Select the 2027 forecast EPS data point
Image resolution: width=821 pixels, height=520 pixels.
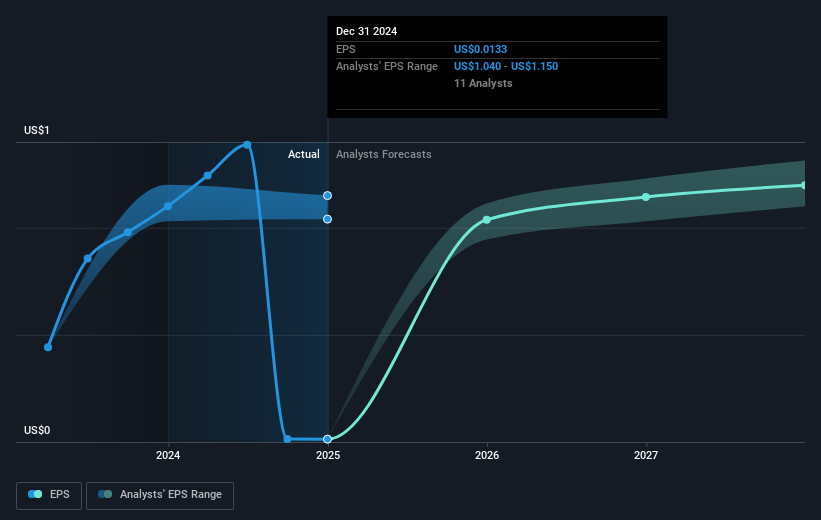point(646,197)
